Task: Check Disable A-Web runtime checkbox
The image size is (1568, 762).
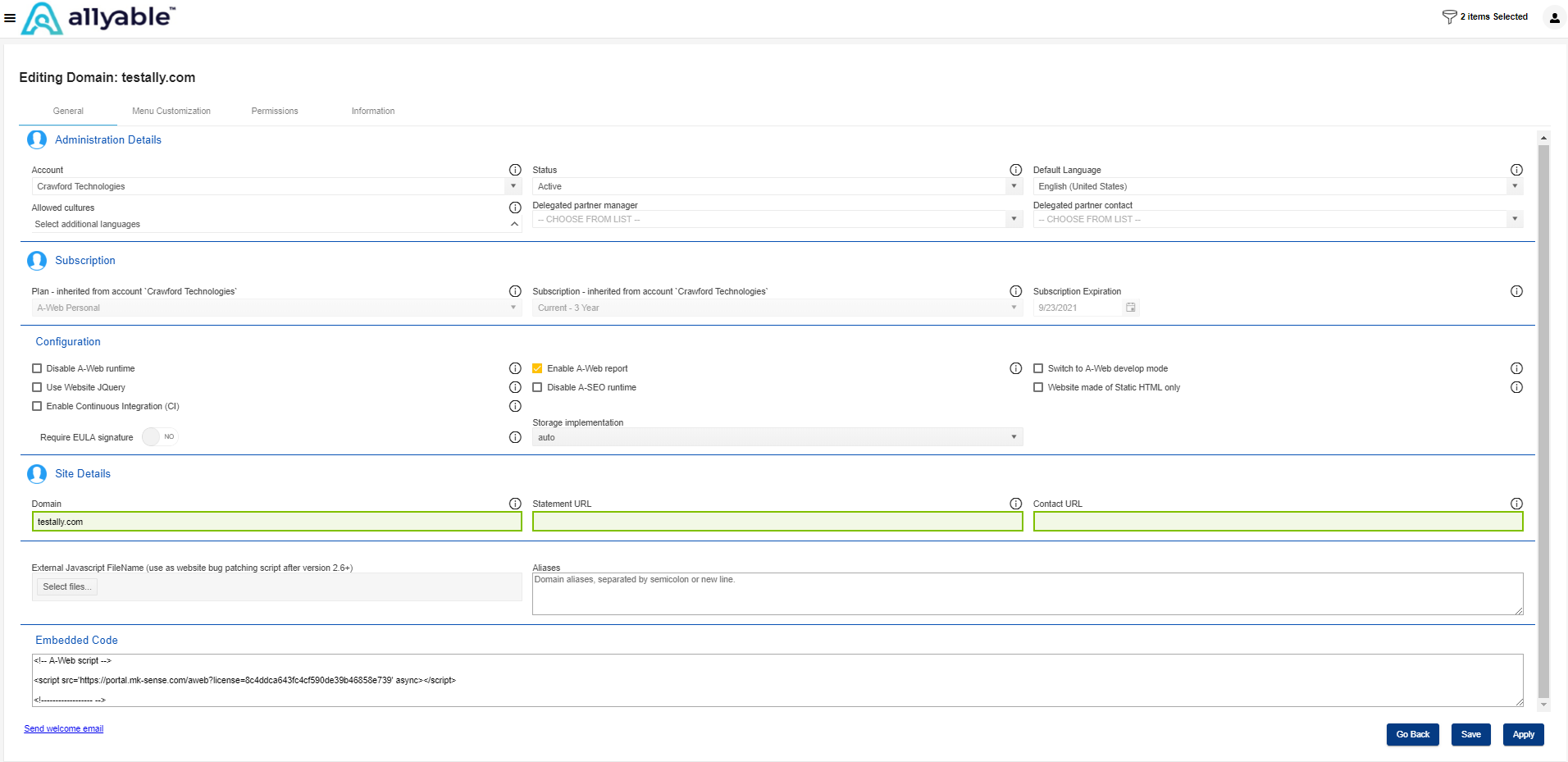Action: point(37,368)
